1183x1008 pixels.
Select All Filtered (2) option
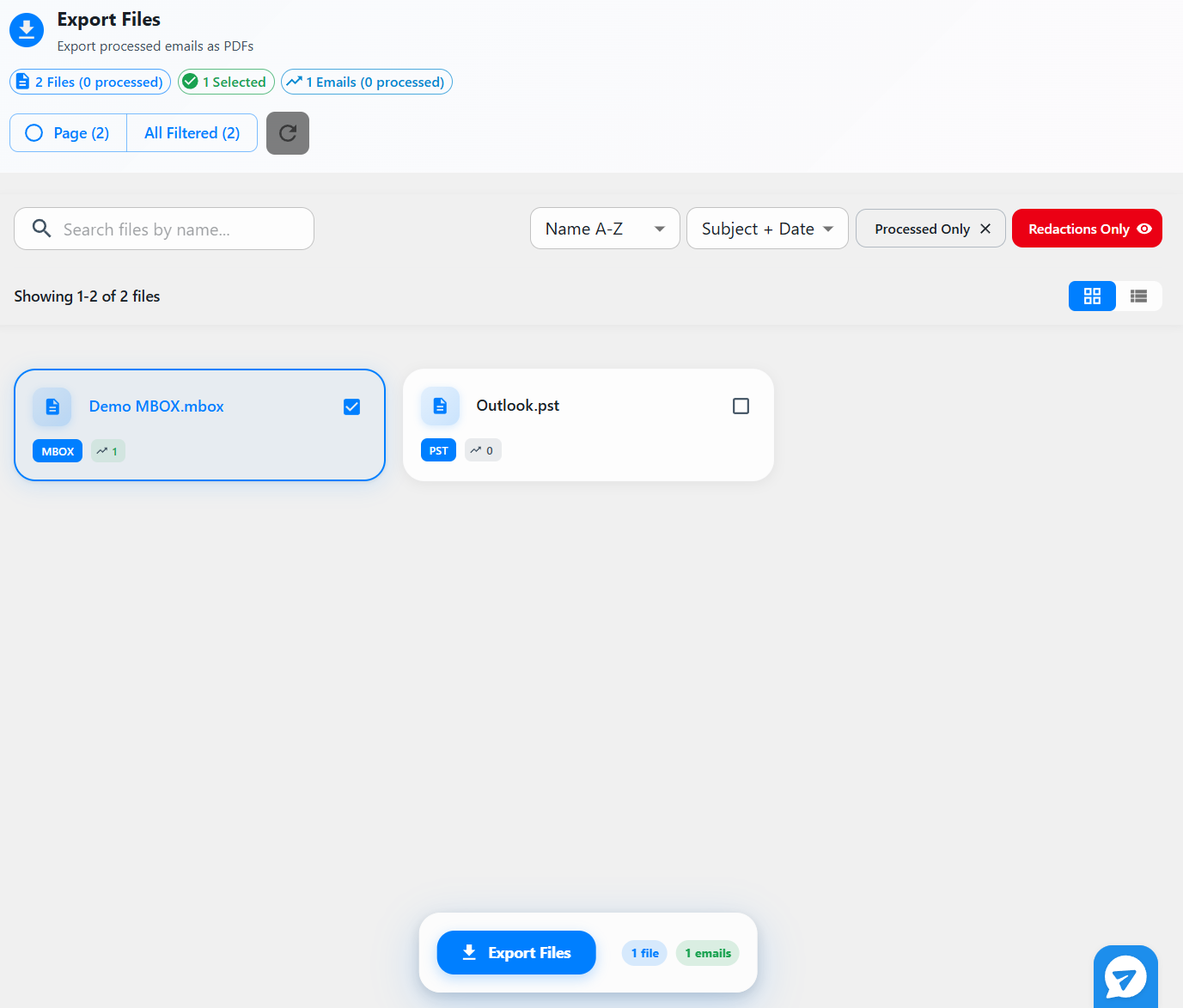click(x=192, y=133)
